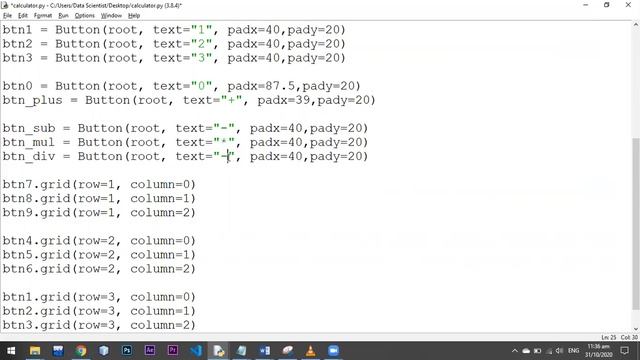The height and width of the screenshot is (360, 640).
Task: Open the Window menu
Action: (x=111, y=16)
